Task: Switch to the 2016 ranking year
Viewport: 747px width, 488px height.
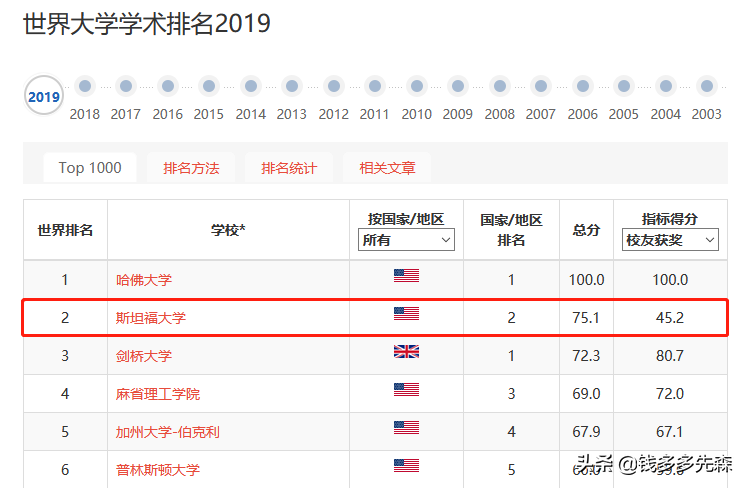Action: click(x=168, y=86)
